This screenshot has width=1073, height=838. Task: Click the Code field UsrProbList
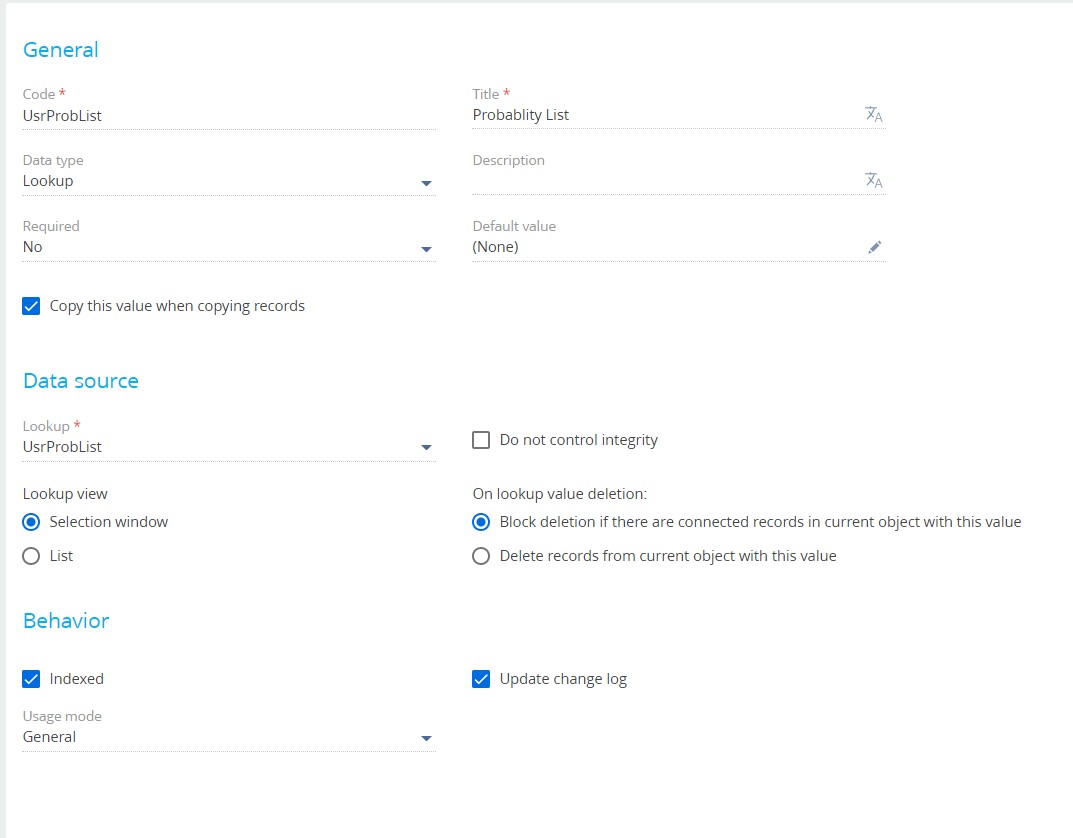[x=229, y=116]
